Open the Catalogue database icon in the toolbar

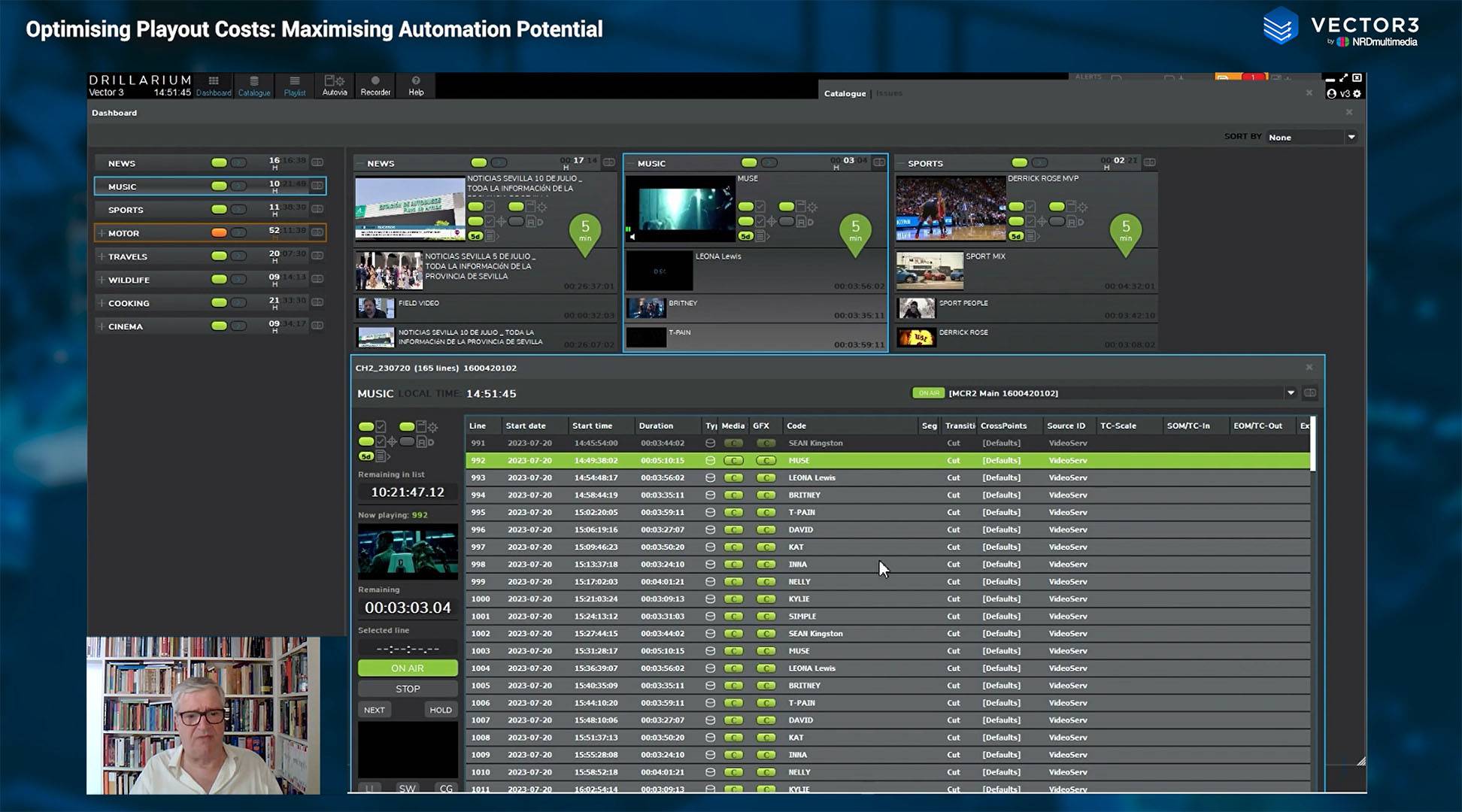pyautogui.click(x=254, y=86)
